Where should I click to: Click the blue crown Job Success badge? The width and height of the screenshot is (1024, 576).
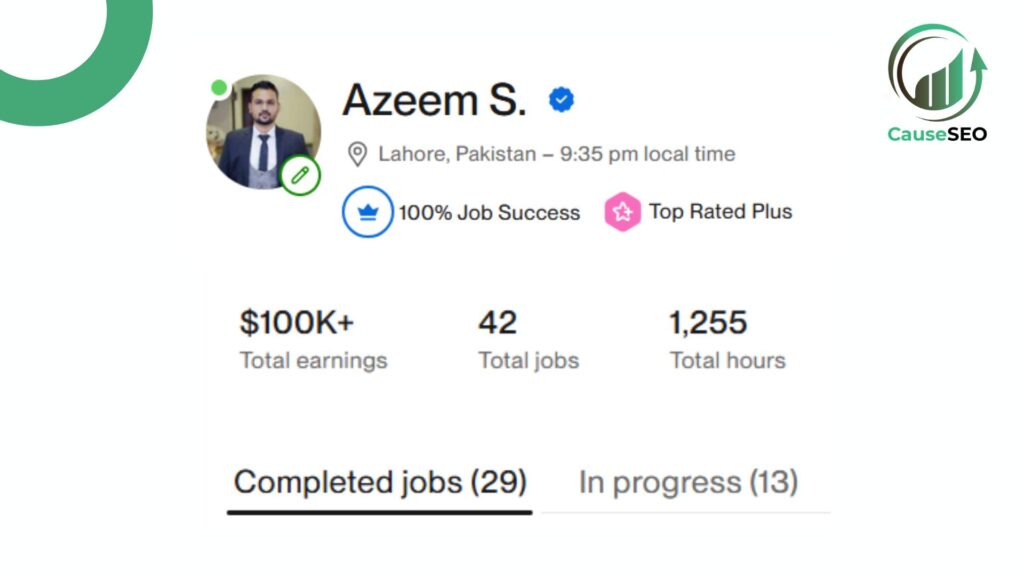coord(368,212)
